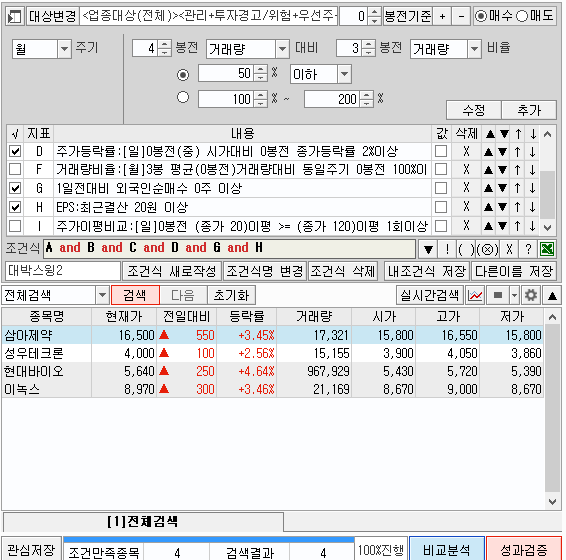The width and height of the screenshot is (566, 560).
Task: Click the 내조건식 저장 button
Action: [427, 271]
